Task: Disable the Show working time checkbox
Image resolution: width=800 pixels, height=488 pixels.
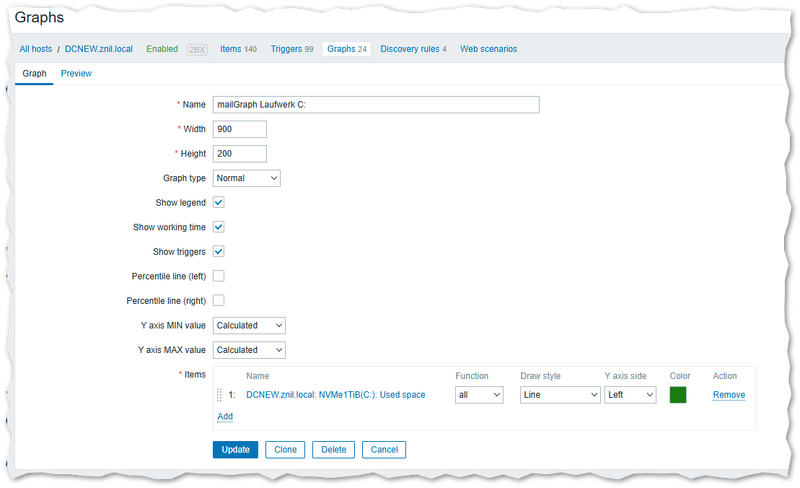Action: [219, 227]
